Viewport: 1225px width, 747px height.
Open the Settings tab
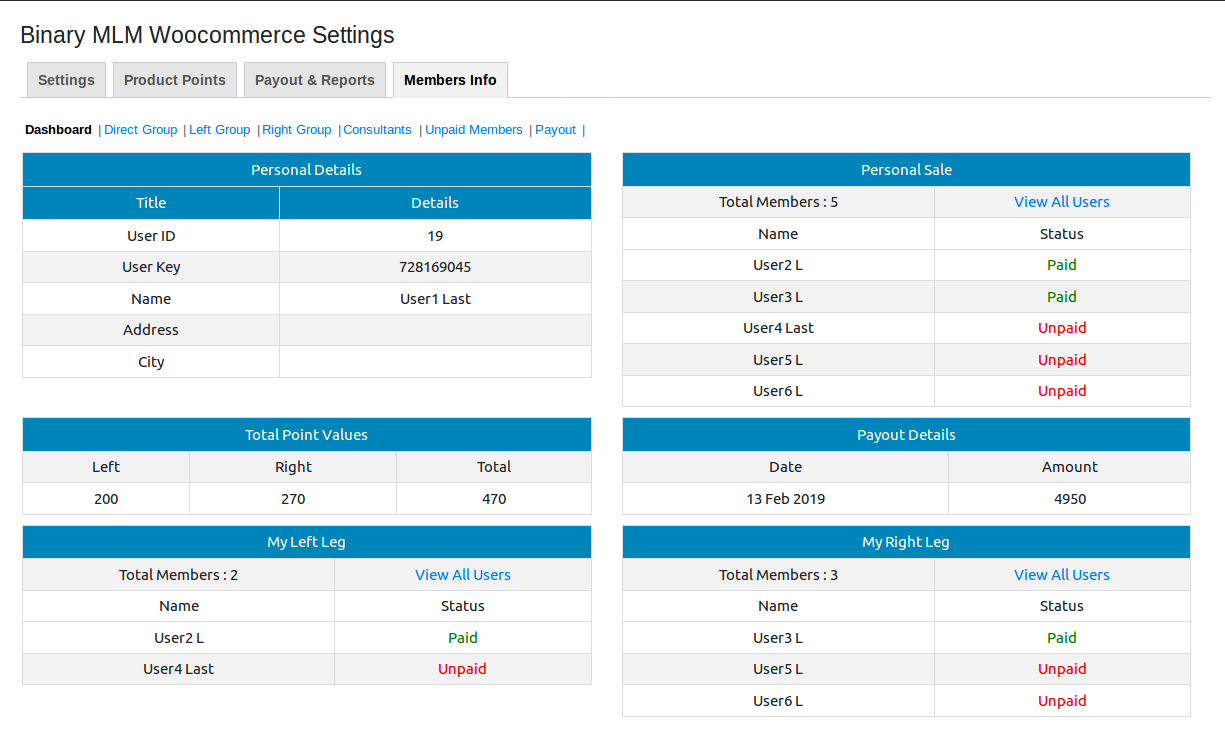click(x=66, y=80)
